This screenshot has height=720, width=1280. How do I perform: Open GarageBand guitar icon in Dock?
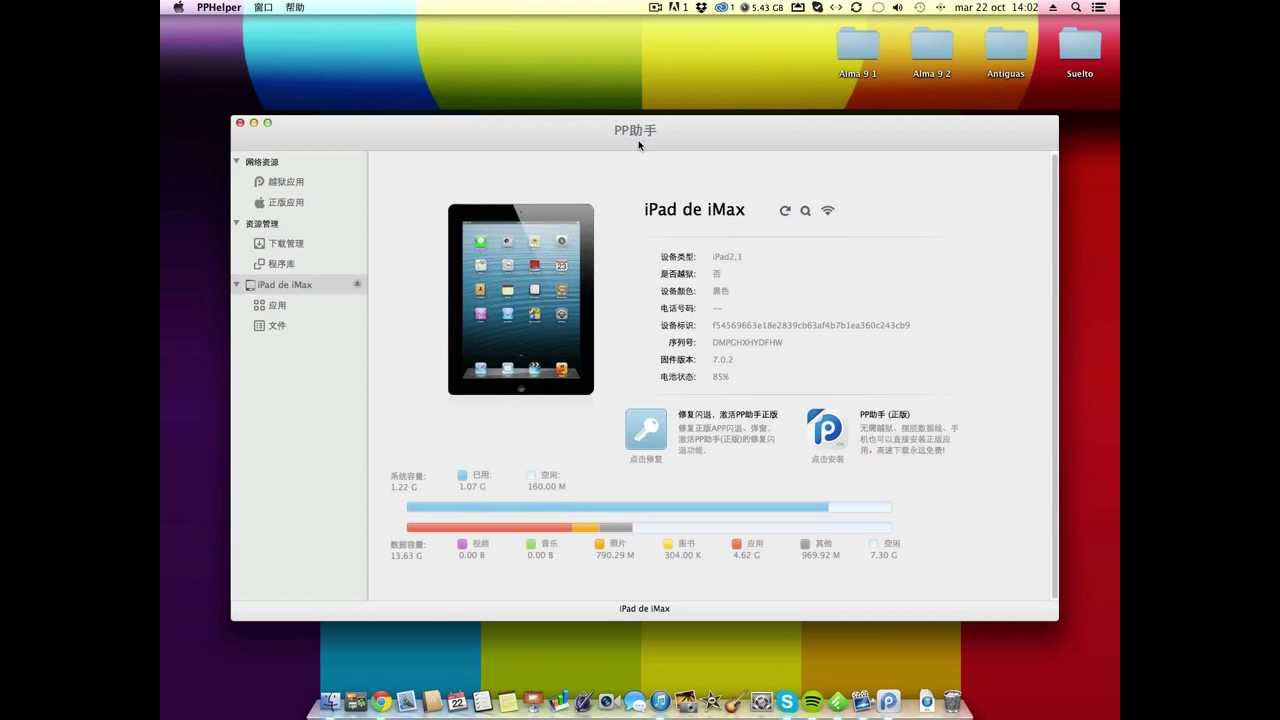pos(735,701)
